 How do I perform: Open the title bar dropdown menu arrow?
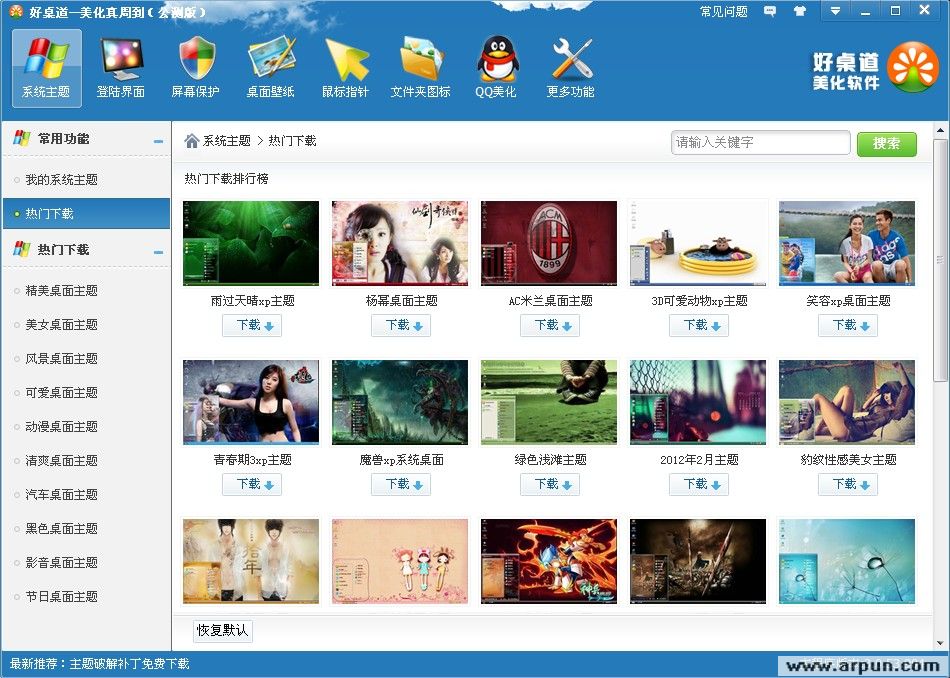tap(836, 11)
